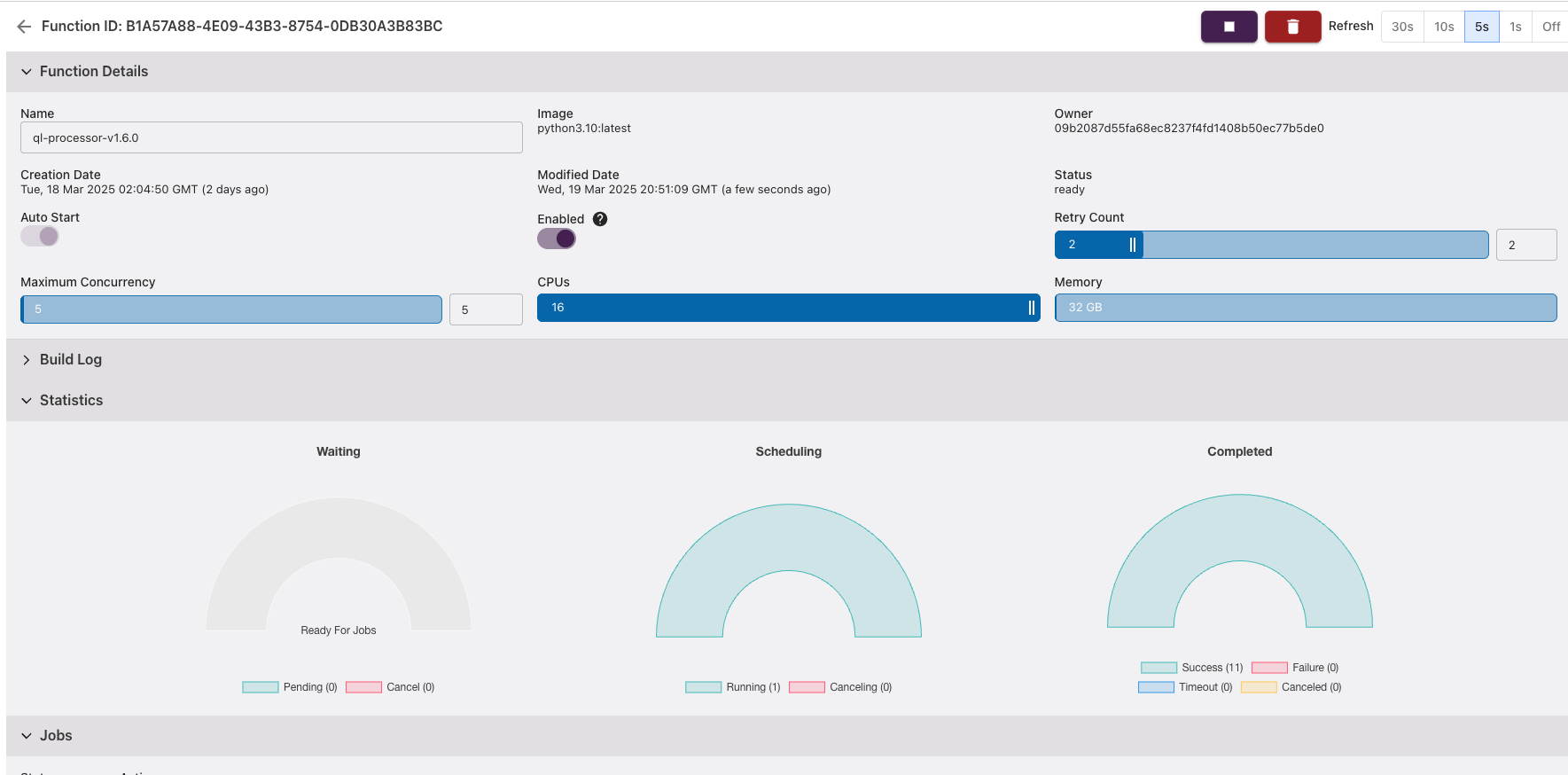Click the back arrow icon

pos(24,27)
